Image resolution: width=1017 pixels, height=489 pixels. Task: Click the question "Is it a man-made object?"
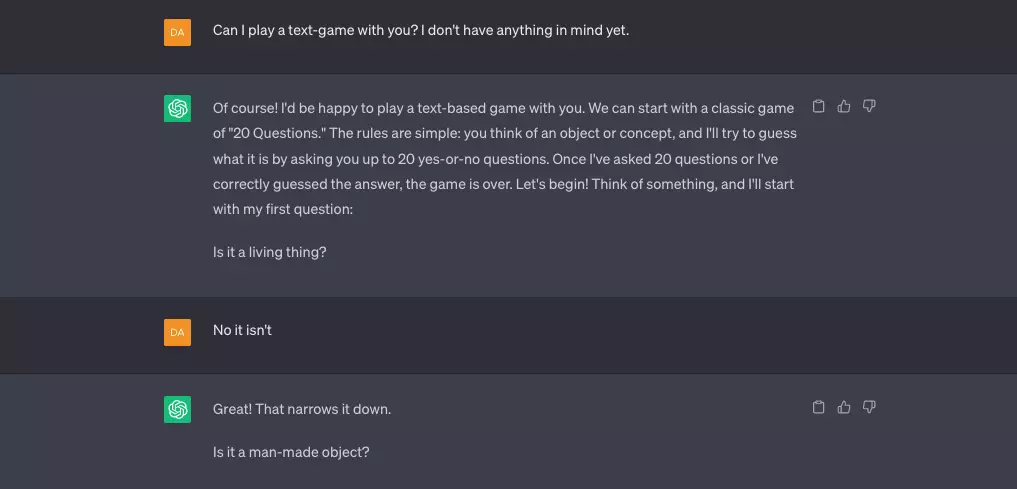click(291, 452)
